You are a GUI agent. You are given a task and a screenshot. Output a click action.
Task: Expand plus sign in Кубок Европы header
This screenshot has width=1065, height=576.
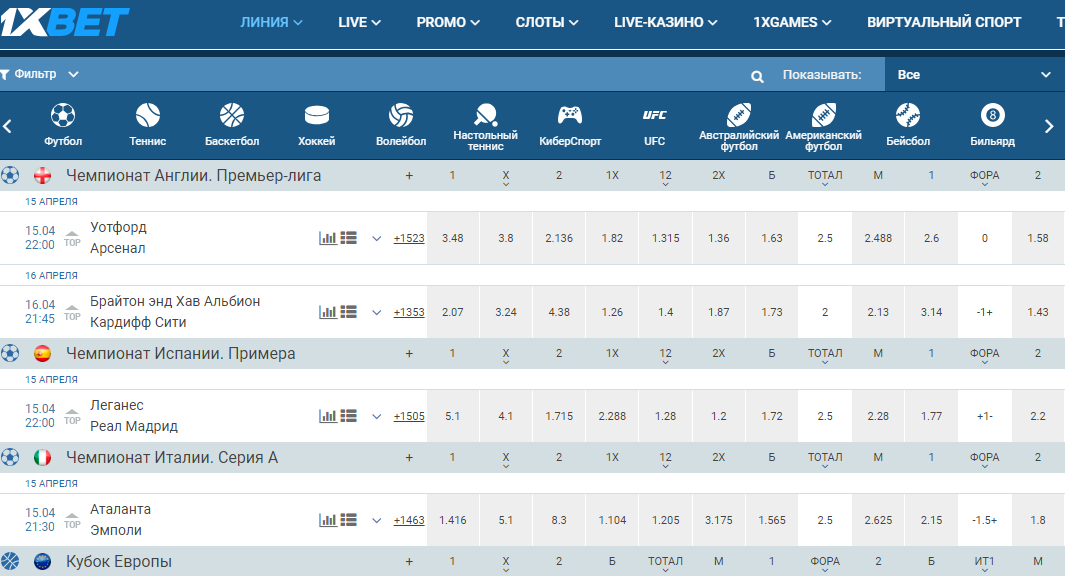click(x=409, y=562)
